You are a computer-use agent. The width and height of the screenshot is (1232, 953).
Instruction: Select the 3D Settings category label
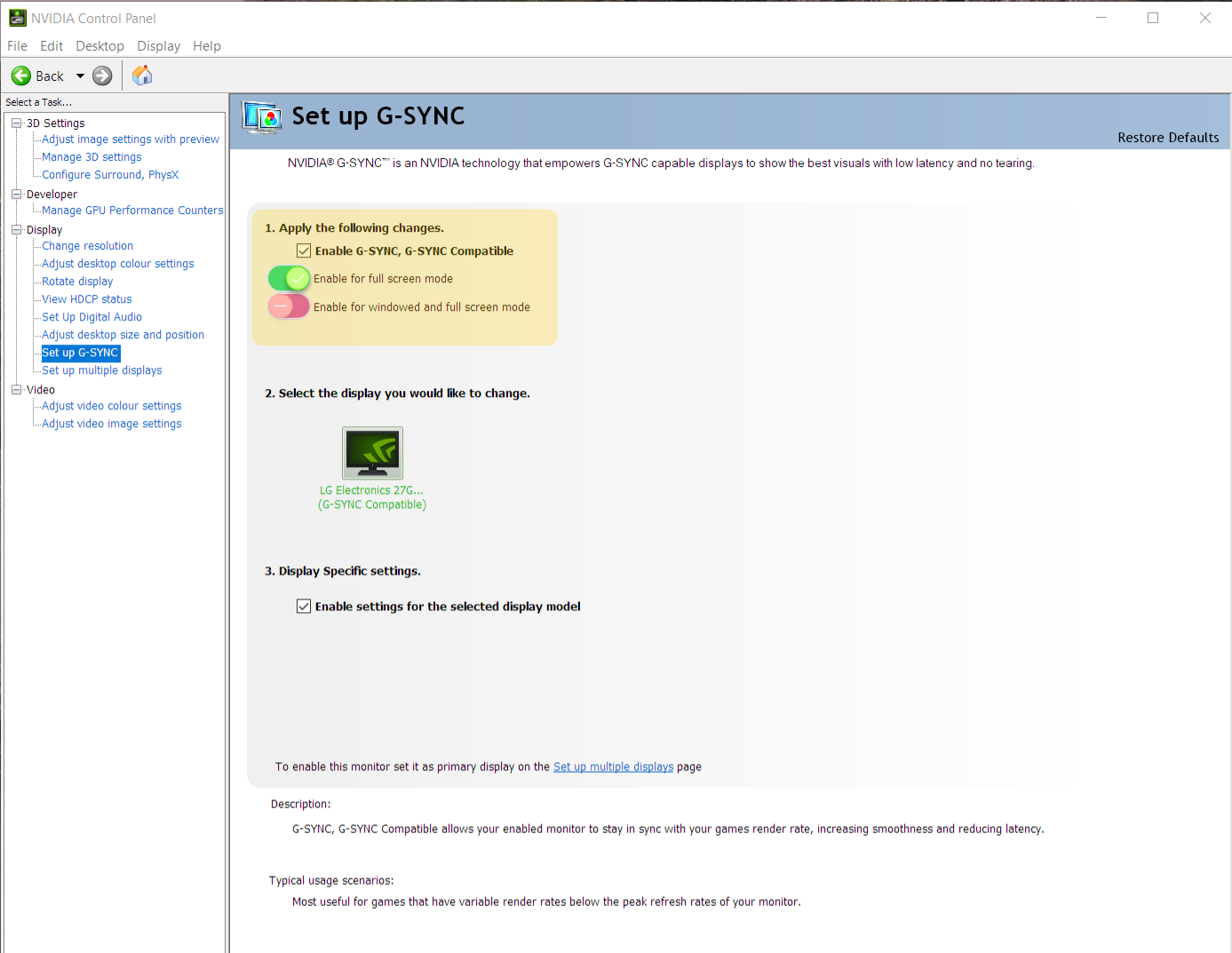point(55,123)
